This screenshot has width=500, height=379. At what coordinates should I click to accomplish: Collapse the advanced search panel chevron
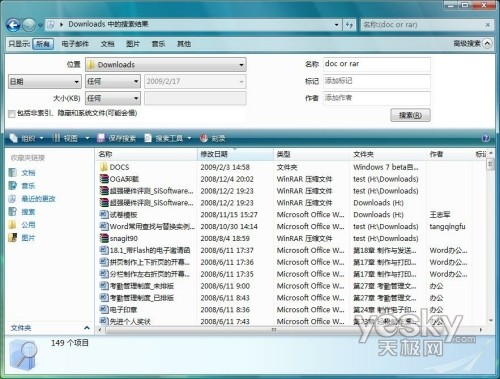coord(487,44)
